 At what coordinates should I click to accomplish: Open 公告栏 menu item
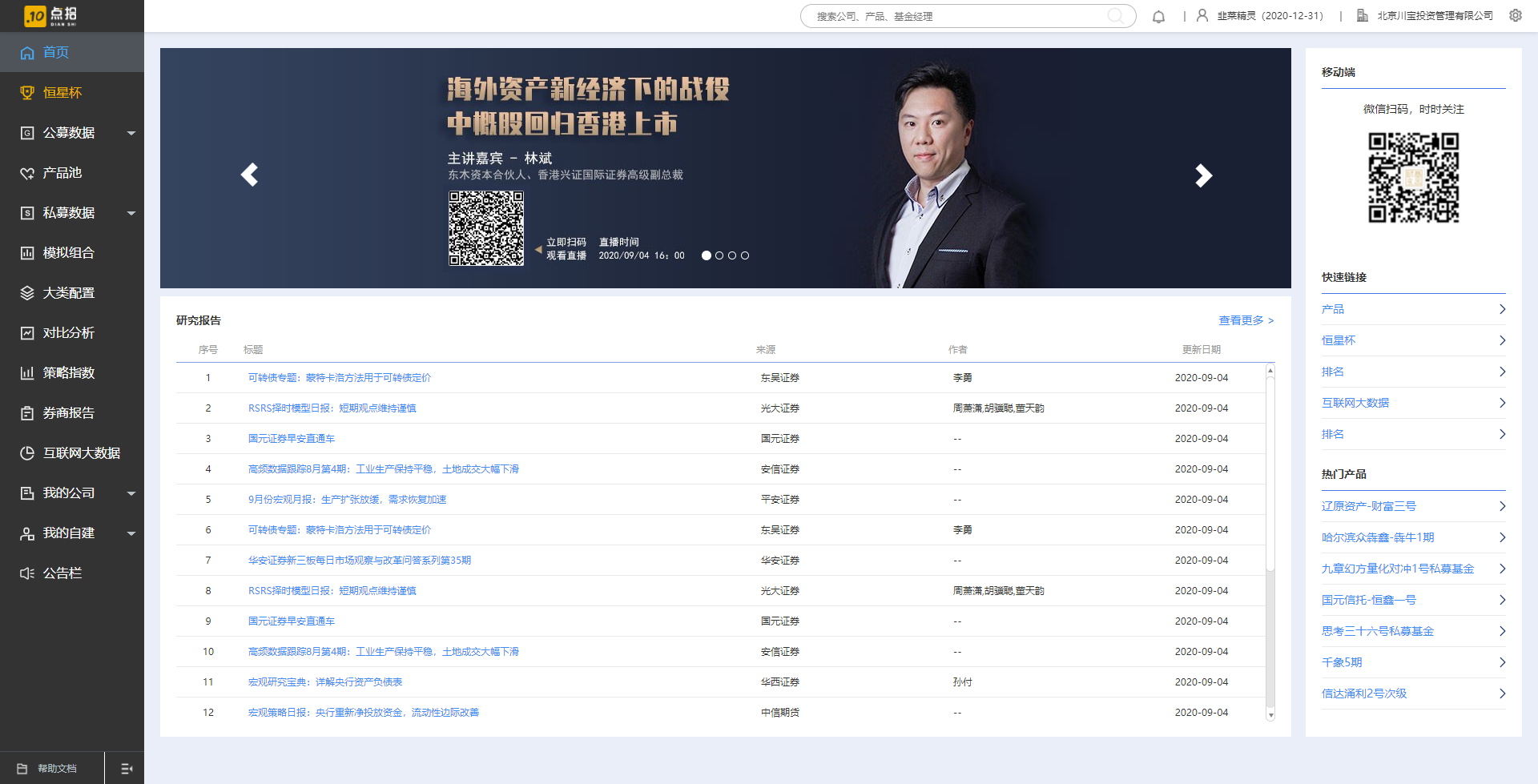pos(72,573)
